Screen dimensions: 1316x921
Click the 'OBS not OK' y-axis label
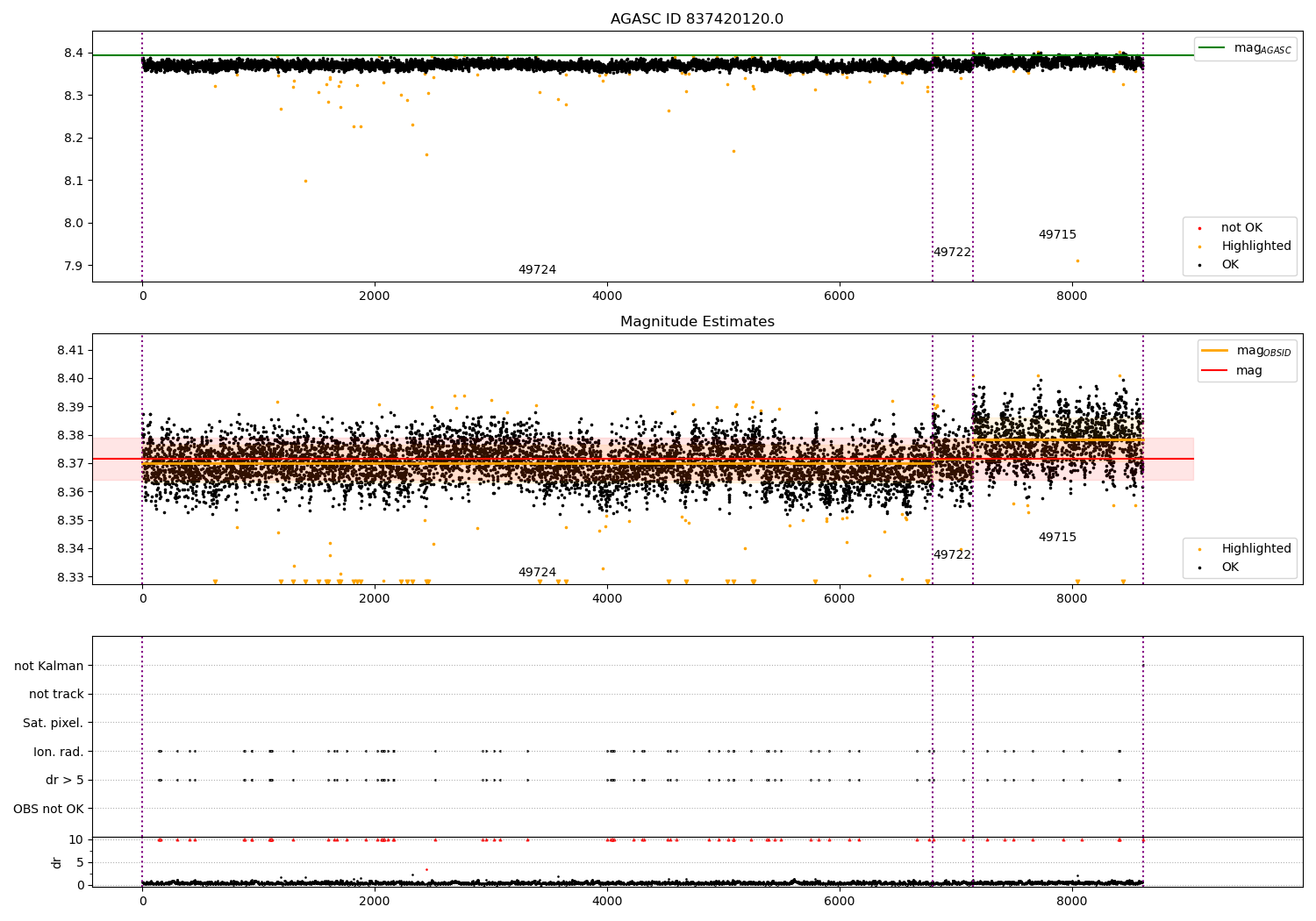point(49,809)
